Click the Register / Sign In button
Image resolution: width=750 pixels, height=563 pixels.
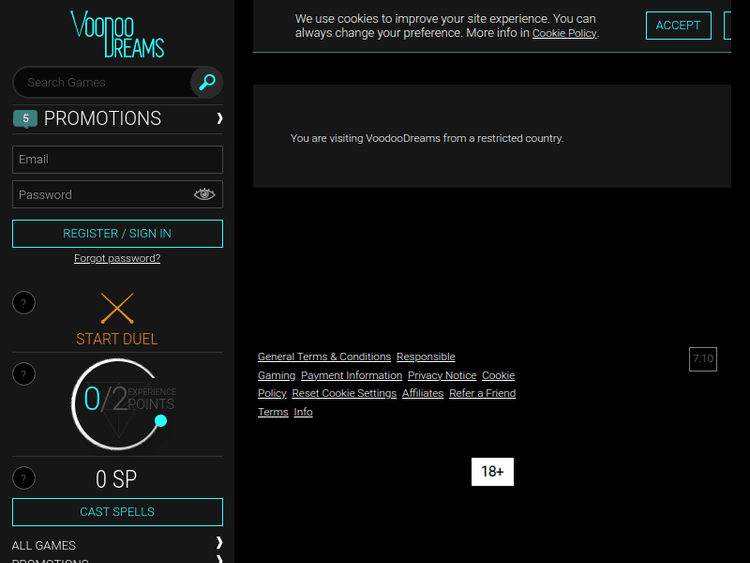(117, 233)
